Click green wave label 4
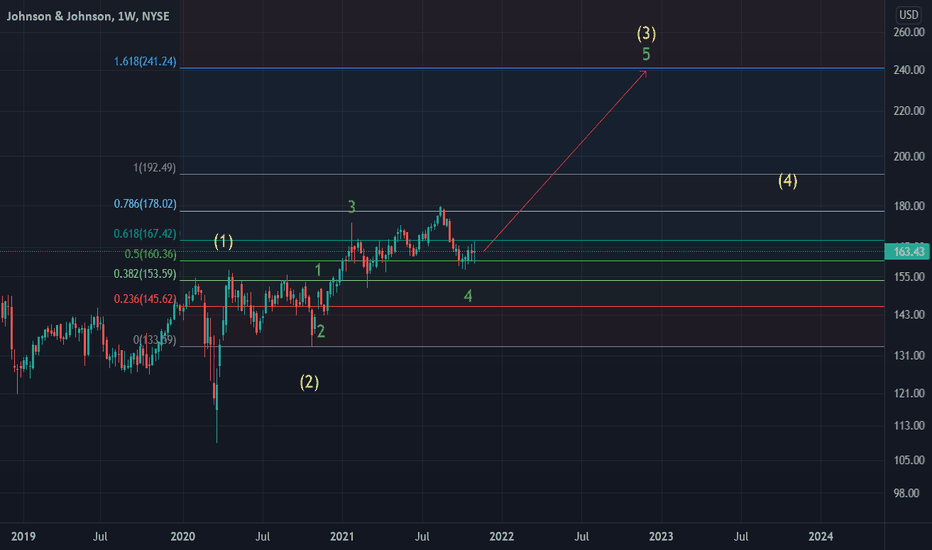 click(x=468, y=296)
